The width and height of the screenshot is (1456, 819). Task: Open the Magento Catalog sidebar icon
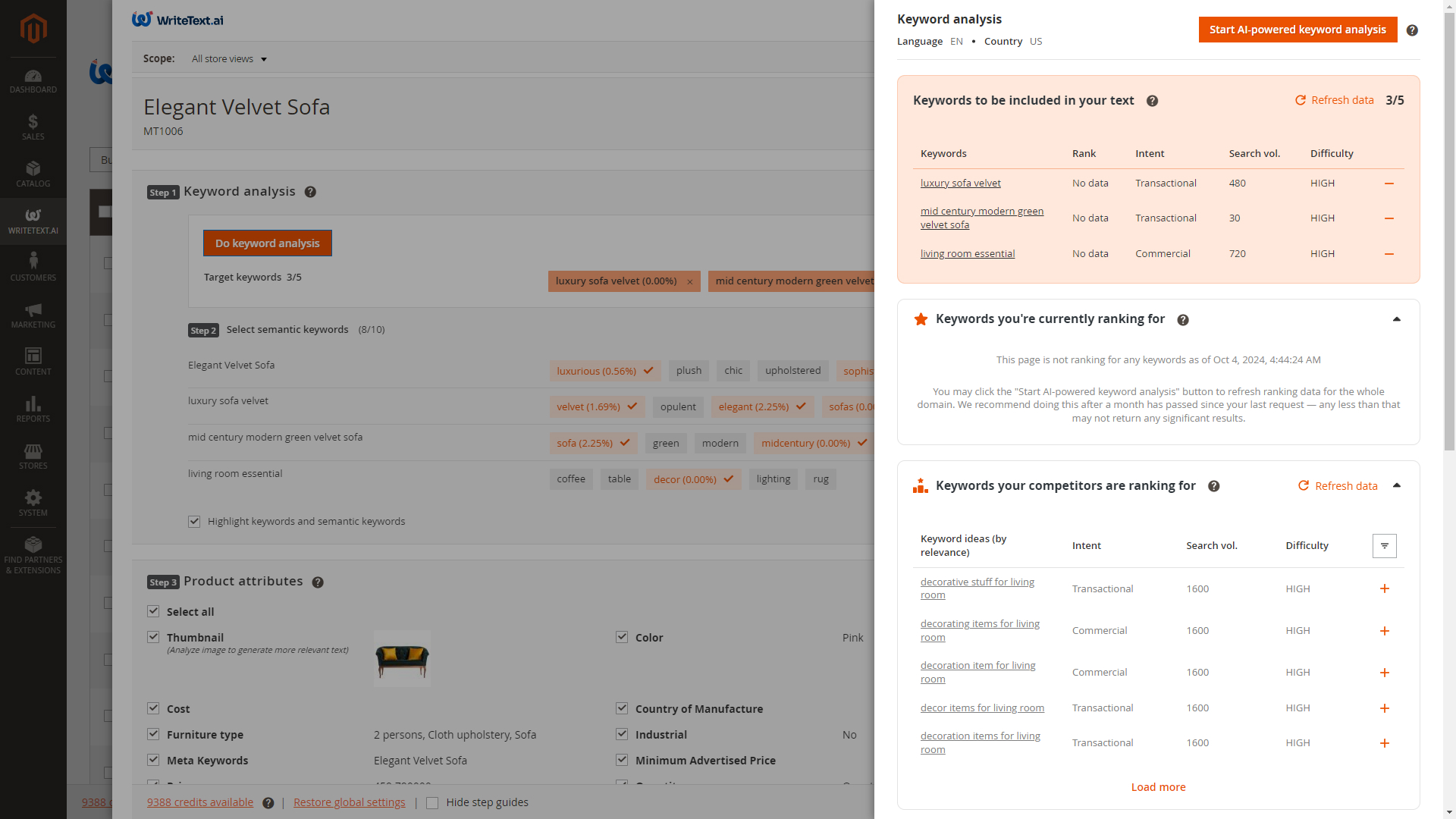tap(33, 174)
